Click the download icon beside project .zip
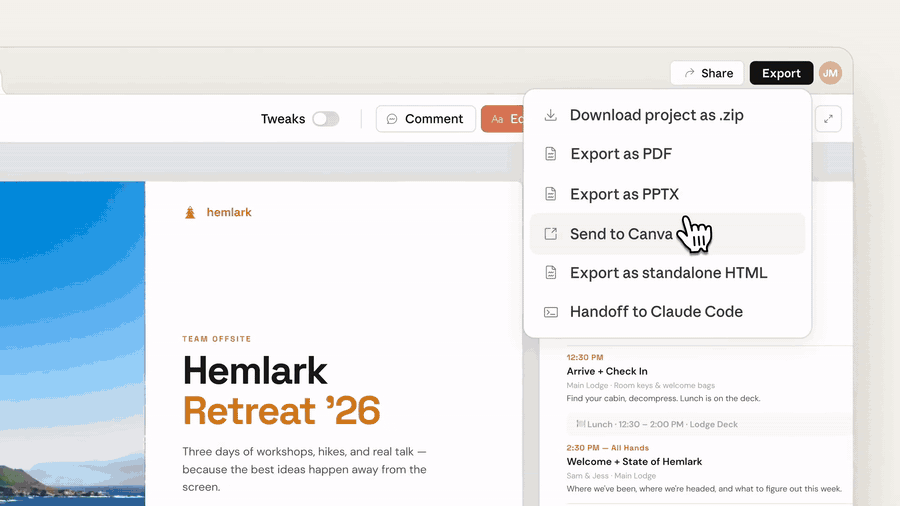The height and width of the screenshot is (506, 900). [550, 115]
